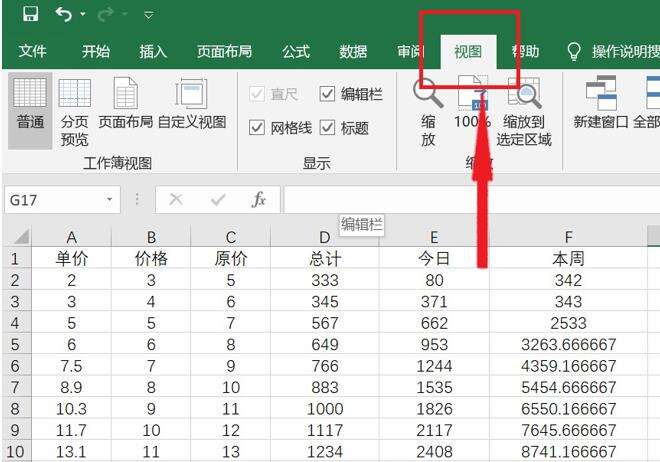Click the cancel X in formula bar
The image size is (660, 462).
(176, 199)
